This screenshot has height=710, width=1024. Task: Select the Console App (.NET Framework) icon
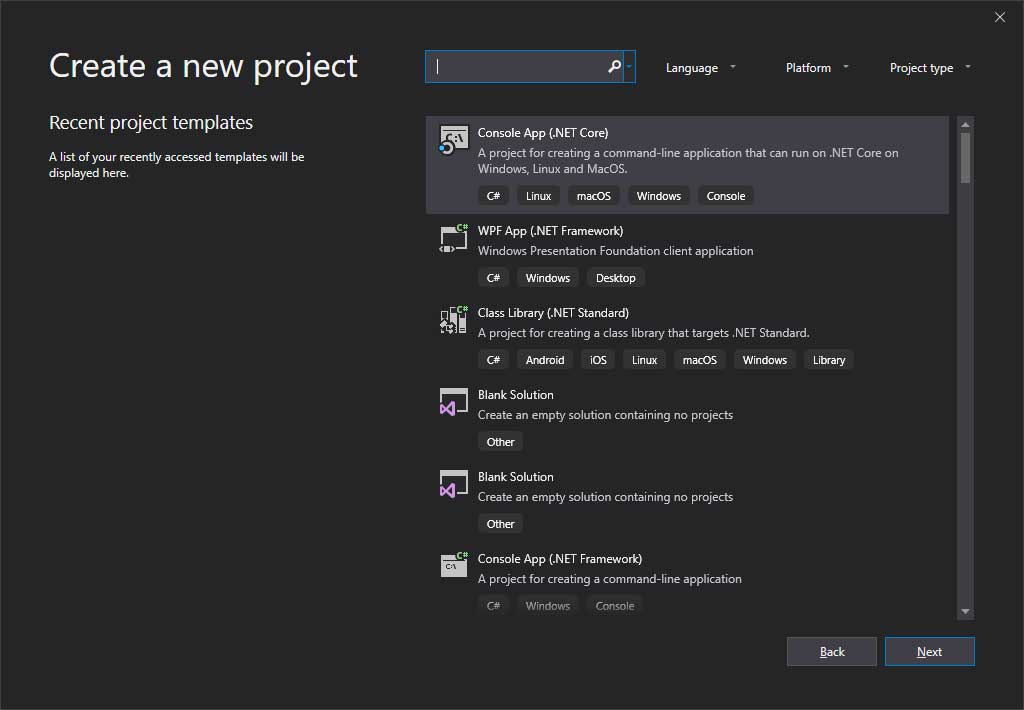tap(452, 566)
